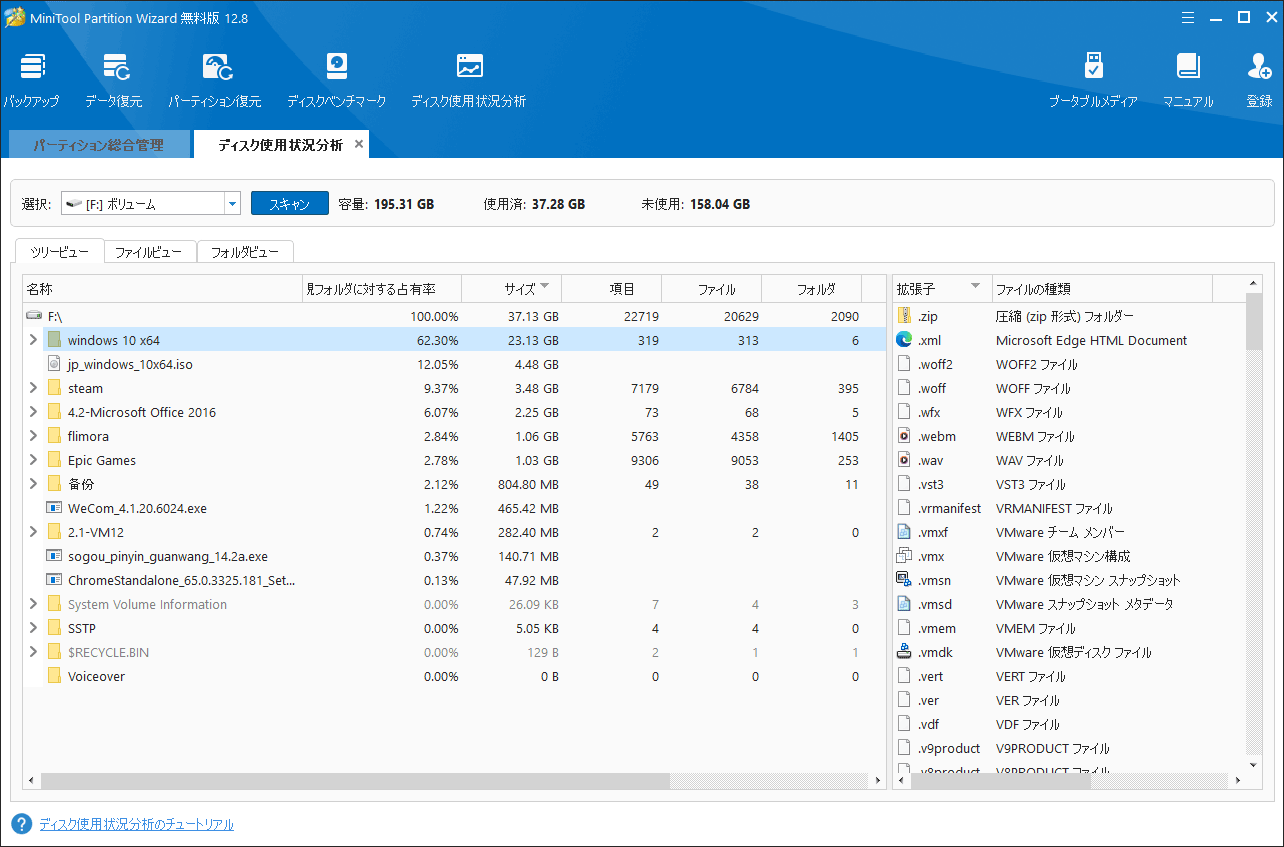The image size is (1284, 847).
Task: Select the ディスク使用状況分析 tab
Action: tap(281, 145)
